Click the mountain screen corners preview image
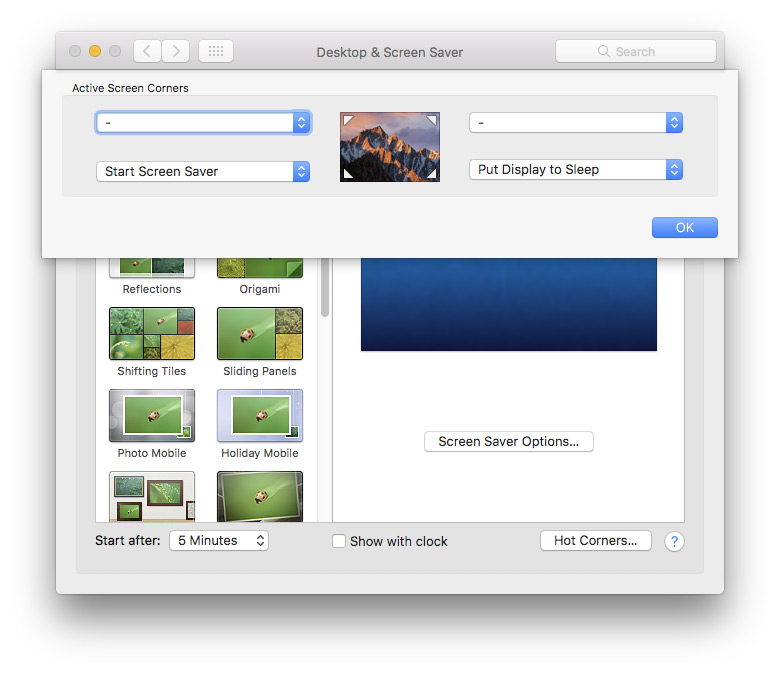This screenshot has width=780, height=674. [390, 147]
